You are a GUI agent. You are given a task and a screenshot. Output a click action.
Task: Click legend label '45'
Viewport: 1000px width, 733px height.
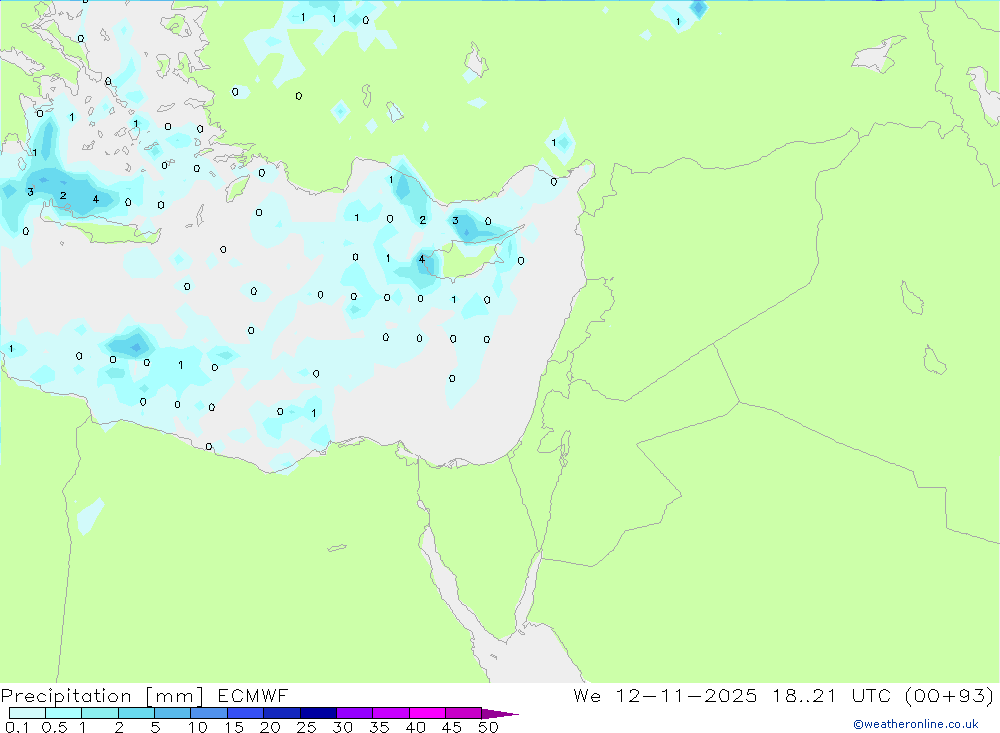pyautogui.click(x=452, y=727)
